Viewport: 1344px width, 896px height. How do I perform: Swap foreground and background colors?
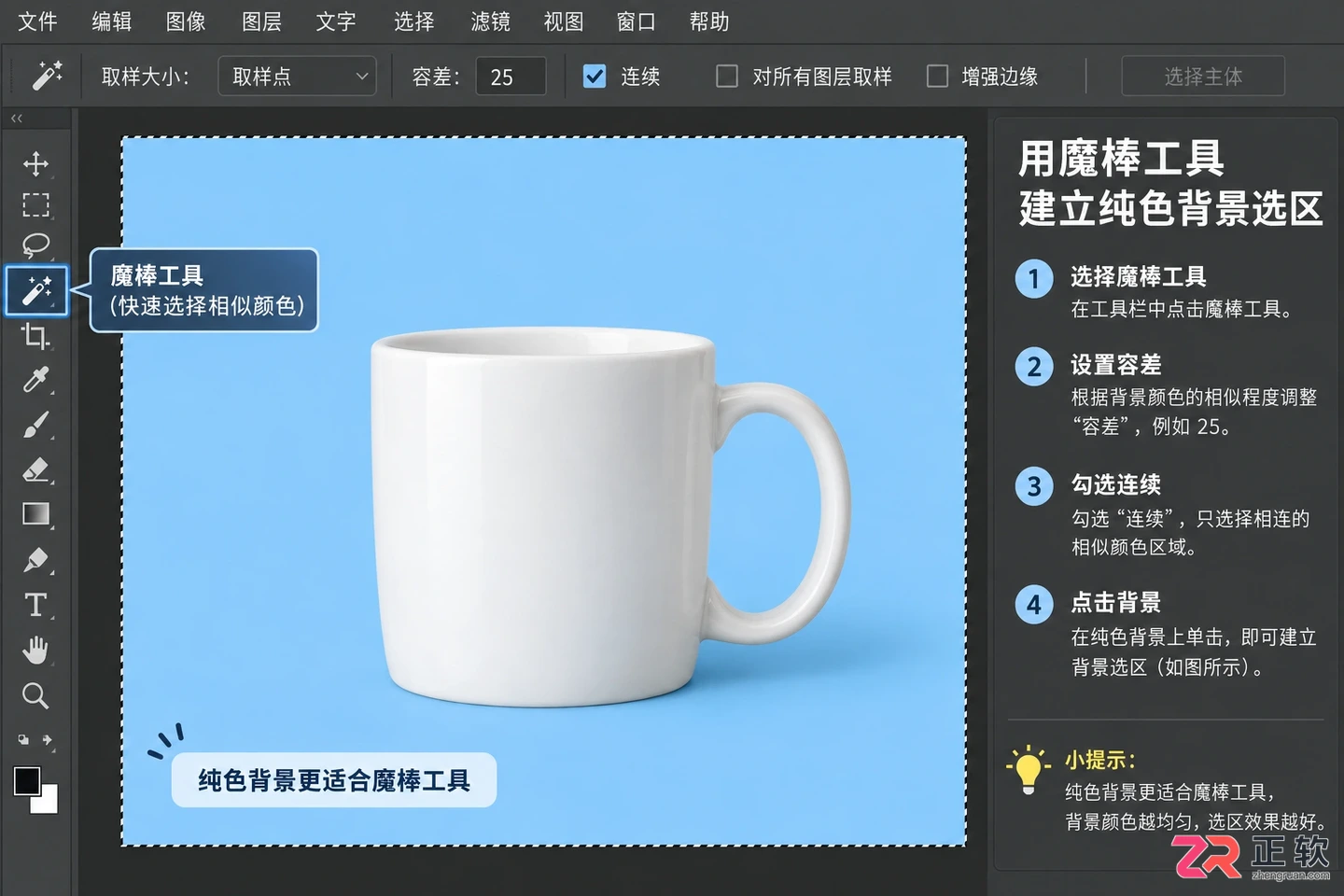coord(48,740)
